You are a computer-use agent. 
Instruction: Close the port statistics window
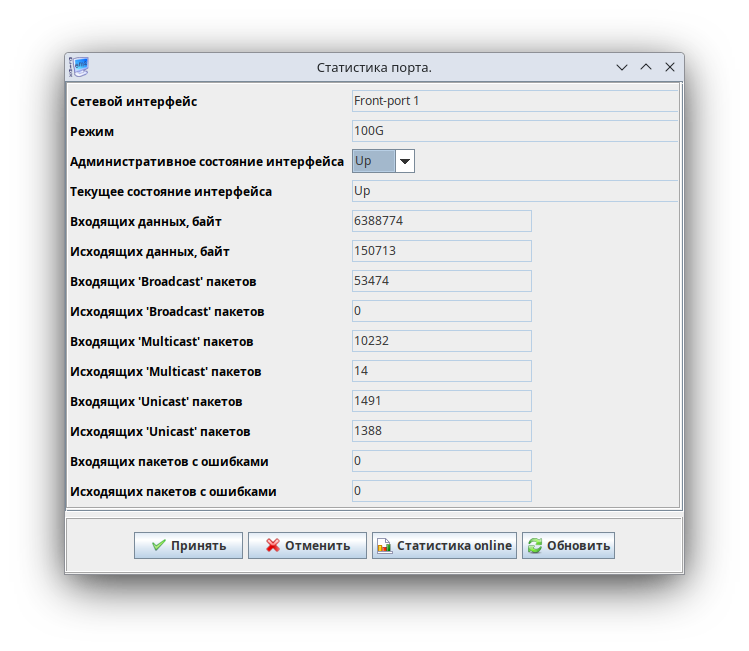click(x=670, y=67)
